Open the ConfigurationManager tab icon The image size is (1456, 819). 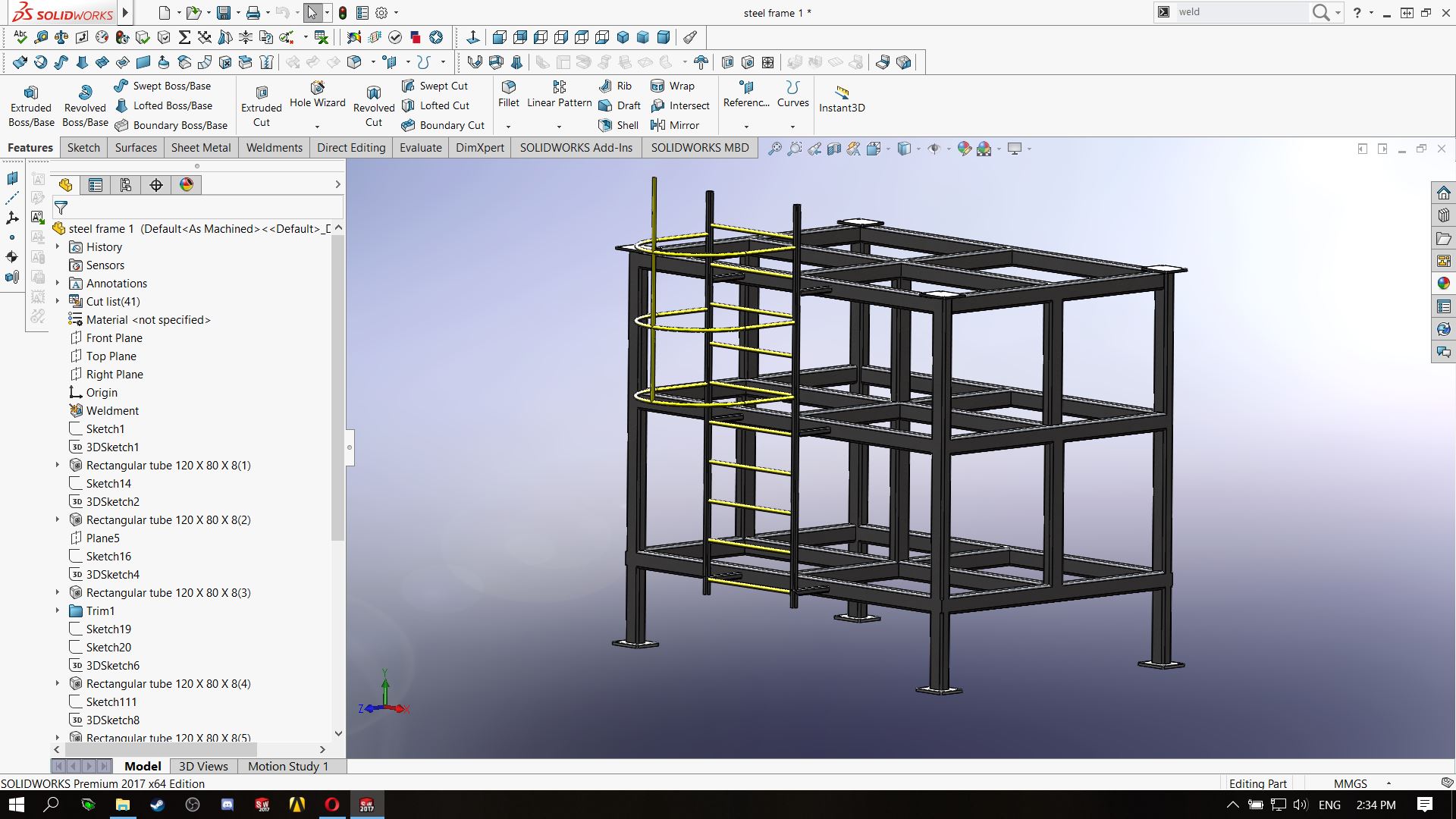click(126, 185)
